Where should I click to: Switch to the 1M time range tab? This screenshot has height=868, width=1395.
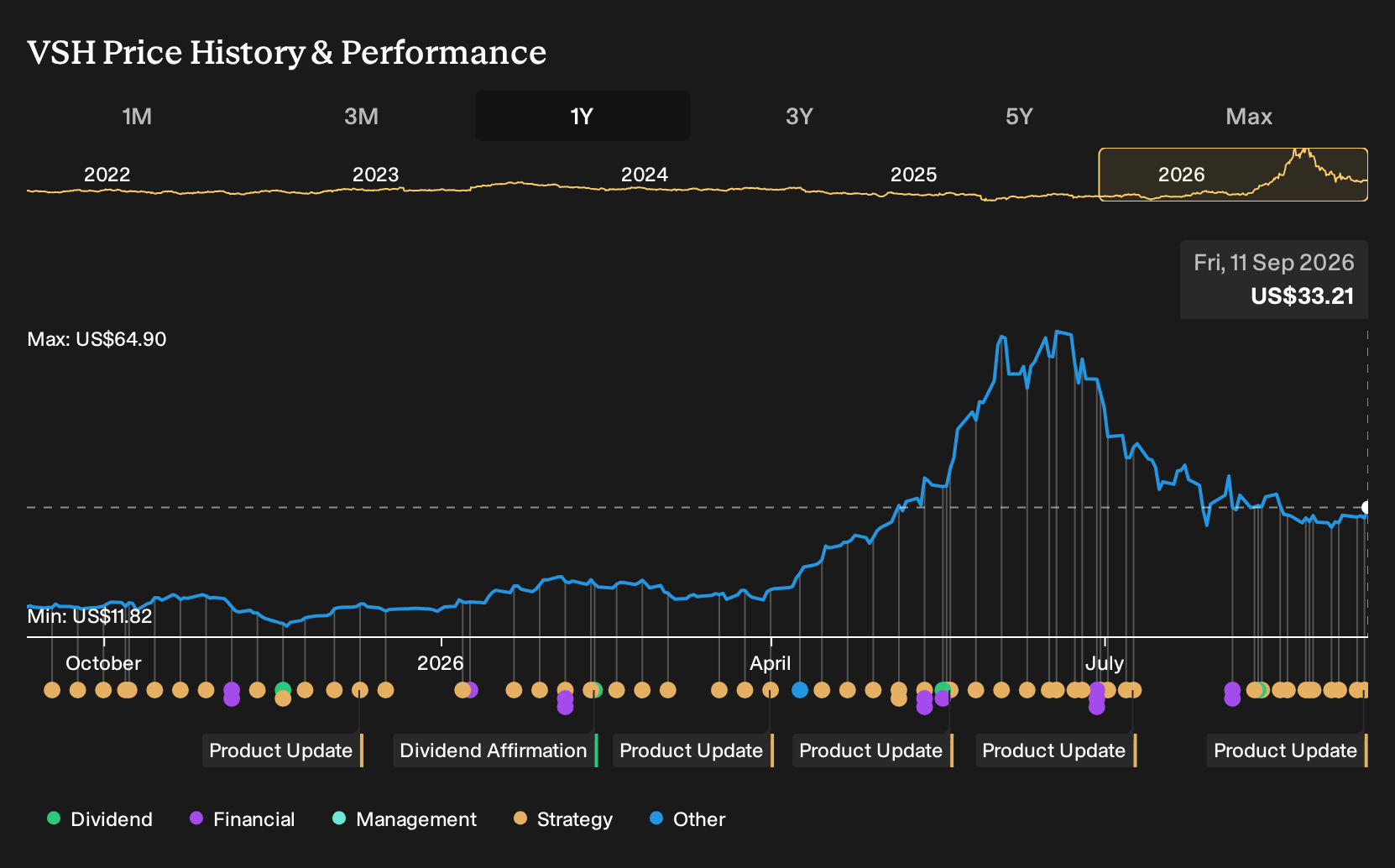point(137,116)
